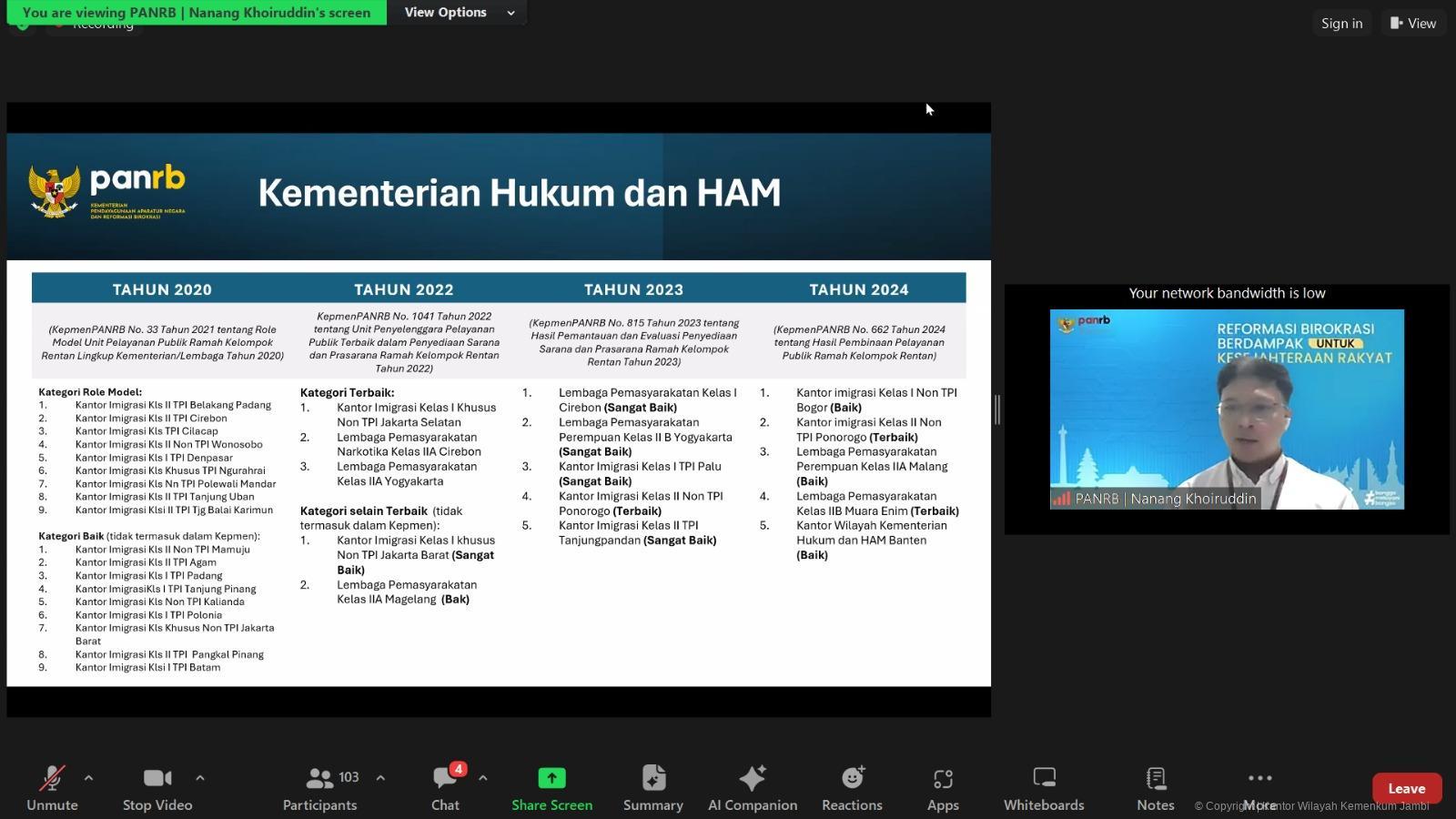Screen dimensions: 1456x819
Task: Click the TAHUN 2024 column header
Action: [859, 289]
